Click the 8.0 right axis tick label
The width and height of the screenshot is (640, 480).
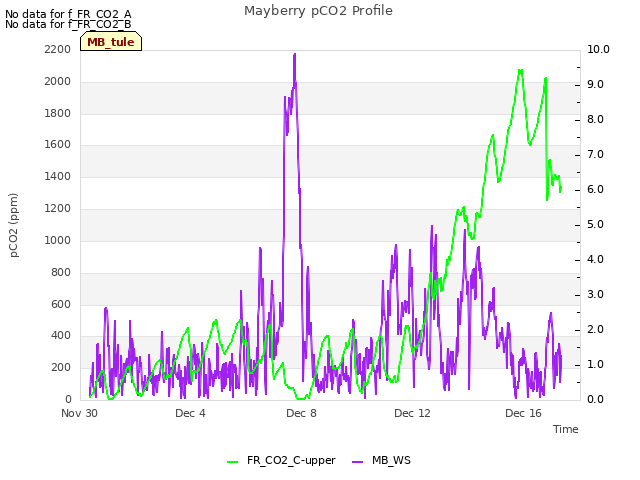click(x=595, y=120)
